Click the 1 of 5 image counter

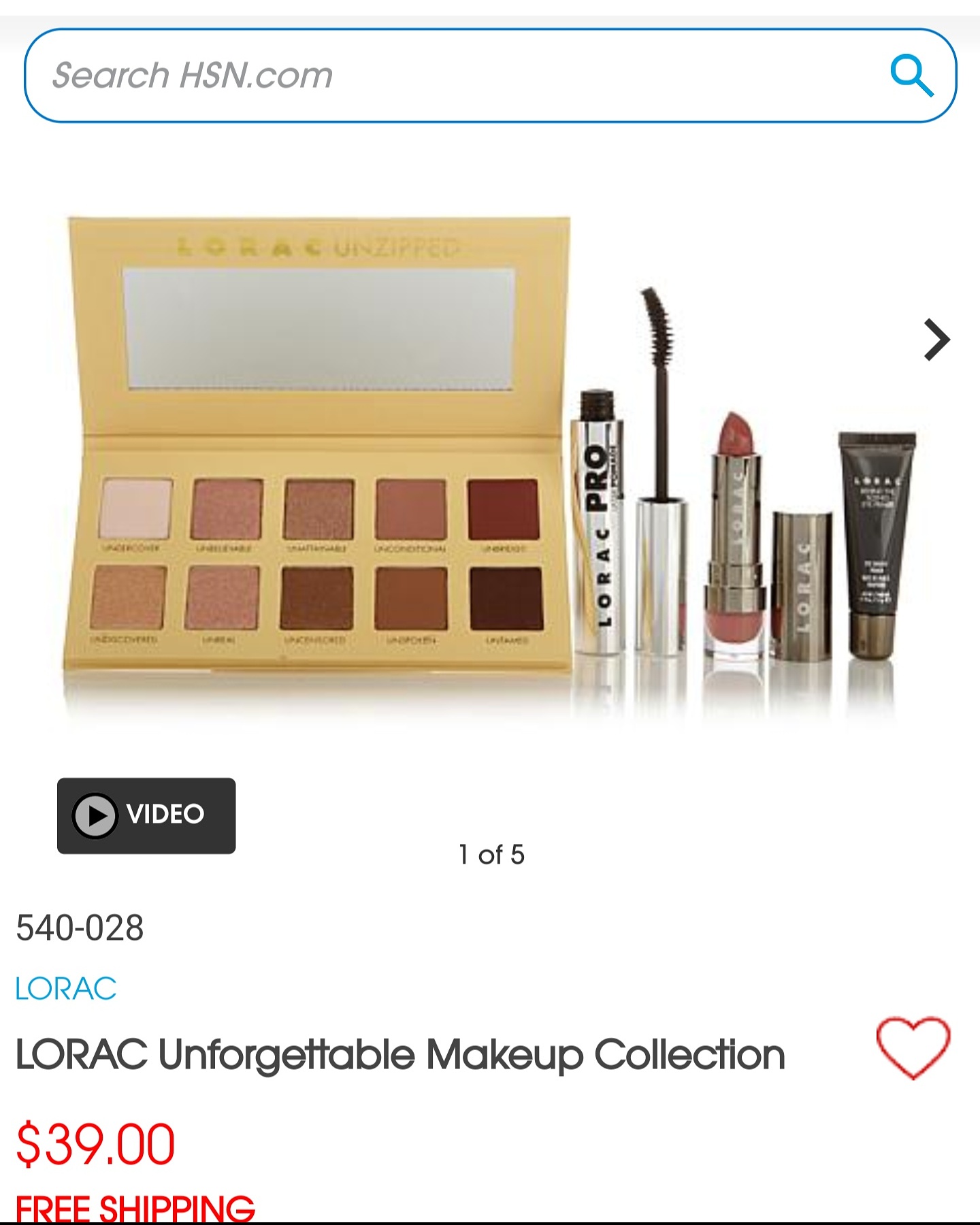[x=491, y=855]
